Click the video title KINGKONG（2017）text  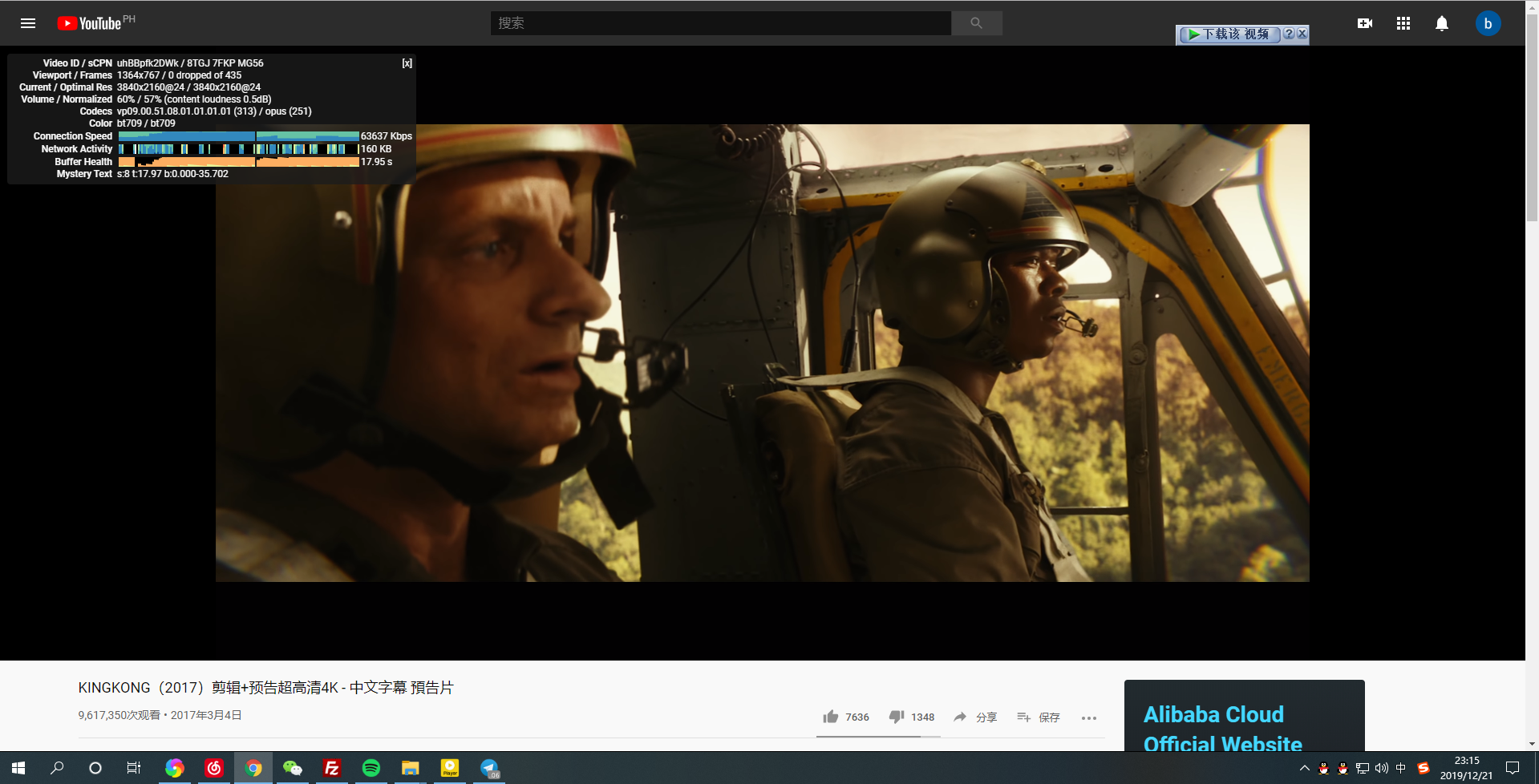(265, 688)
